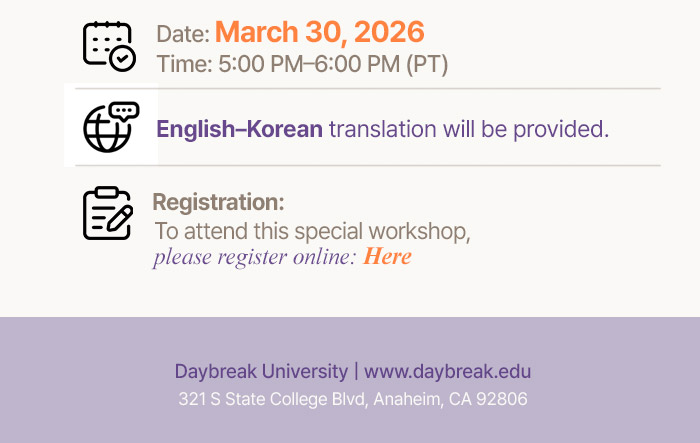
Task: Click the calendar icon with checkmark
Action: click(107, 44)
